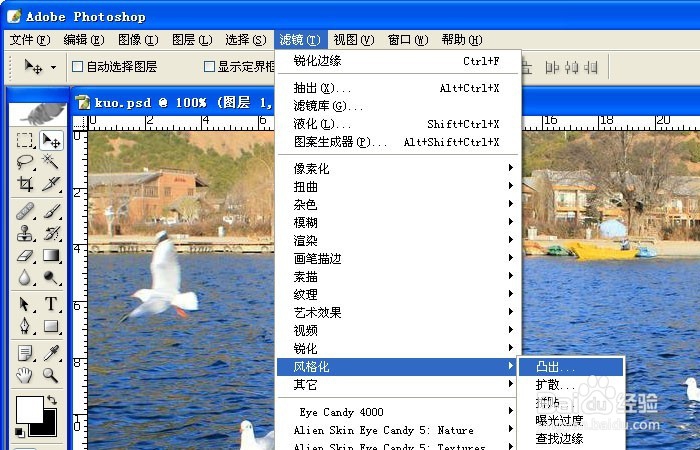Image resolution: width=700 pixels, height=450 pixels.
Task: Expand the 杂色 submenu
Action: [398, 204]
